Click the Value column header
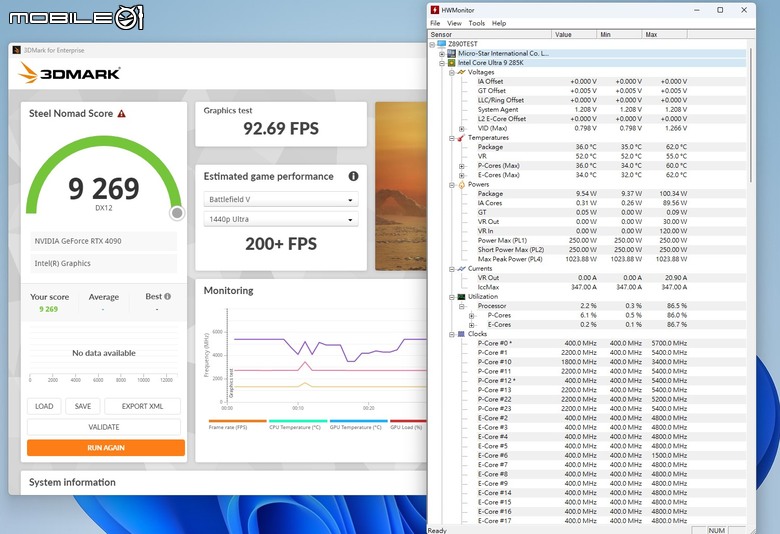The image size is (780, 534). pyautogui.click(x=574, y=34)
